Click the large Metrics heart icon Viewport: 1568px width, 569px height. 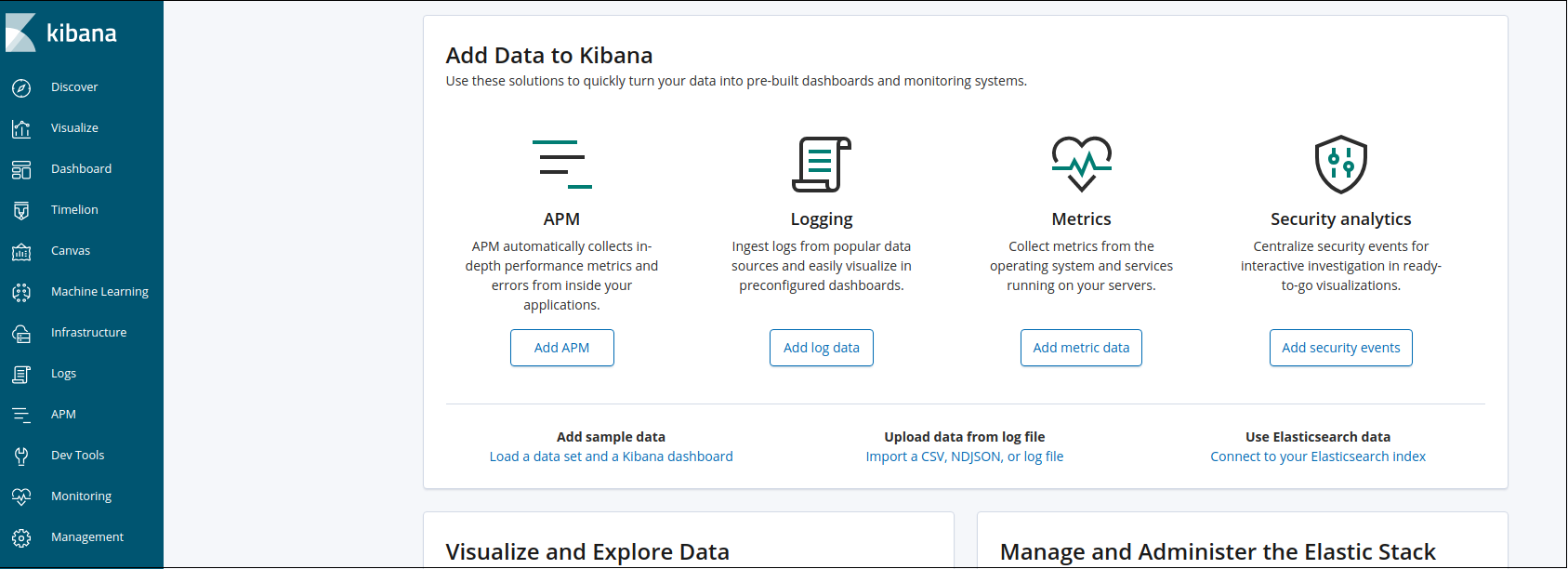coord(1081,164)
